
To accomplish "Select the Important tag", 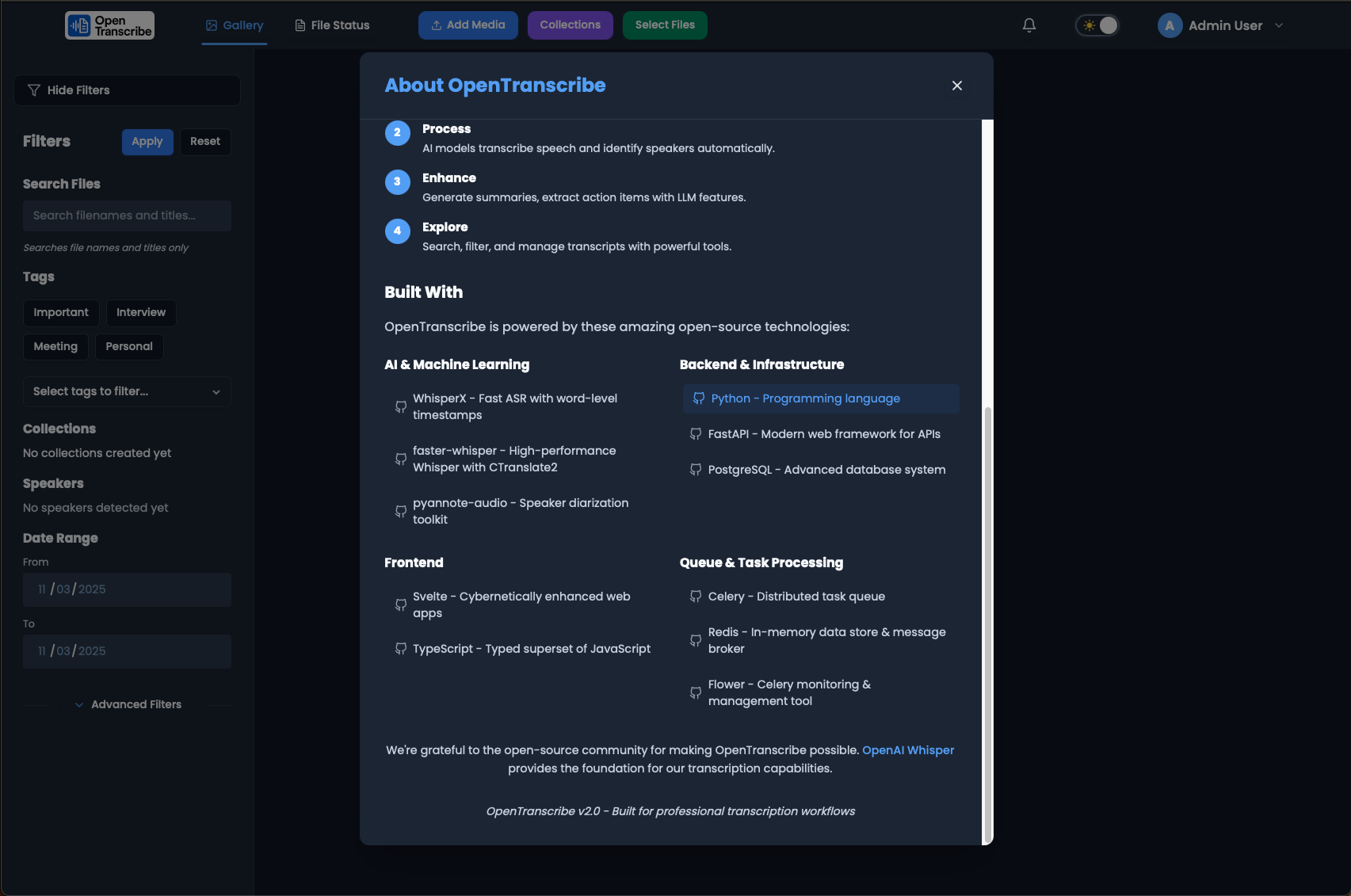I will [x=61, y=313].
